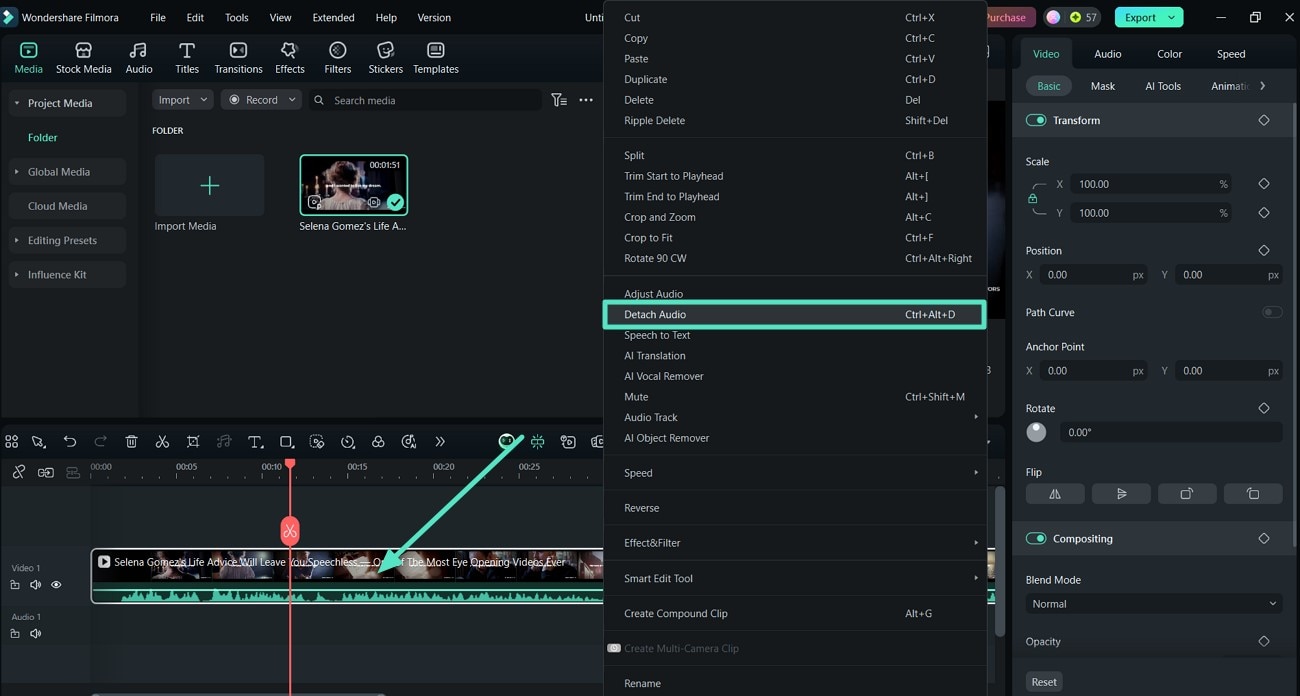Viewport: 1300px width, 696px height.
Task: Mute the Video 1 track
Action: (35, 585)
